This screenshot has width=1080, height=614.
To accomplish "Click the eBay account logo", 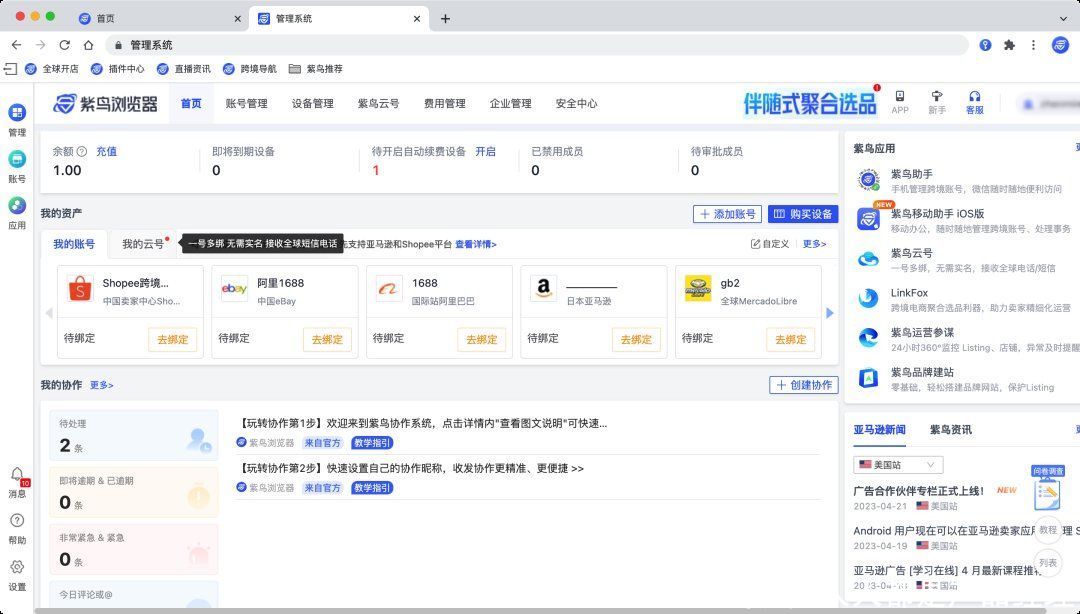I will pyautogui.click(x=234, y=289).
